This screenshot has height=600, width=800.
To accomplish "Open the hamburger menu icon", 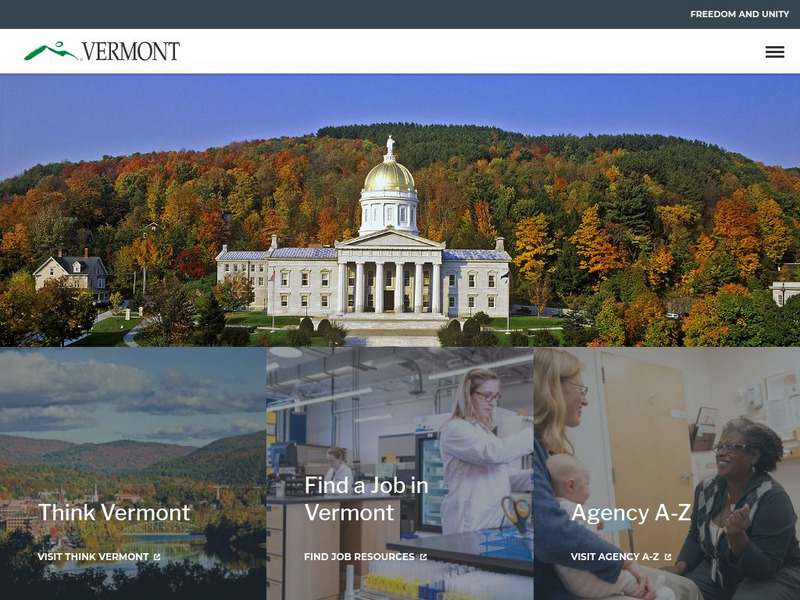I will coord(774,52).
